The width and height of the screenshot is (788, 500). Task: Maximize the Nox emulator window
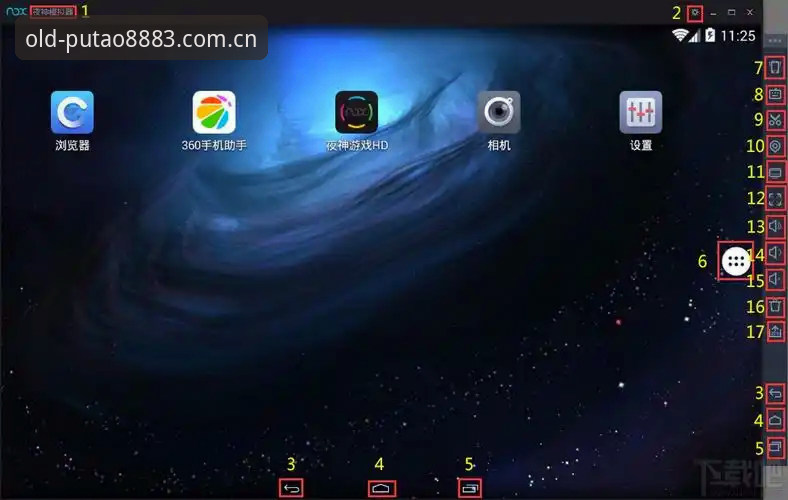(x=732, y=12)
